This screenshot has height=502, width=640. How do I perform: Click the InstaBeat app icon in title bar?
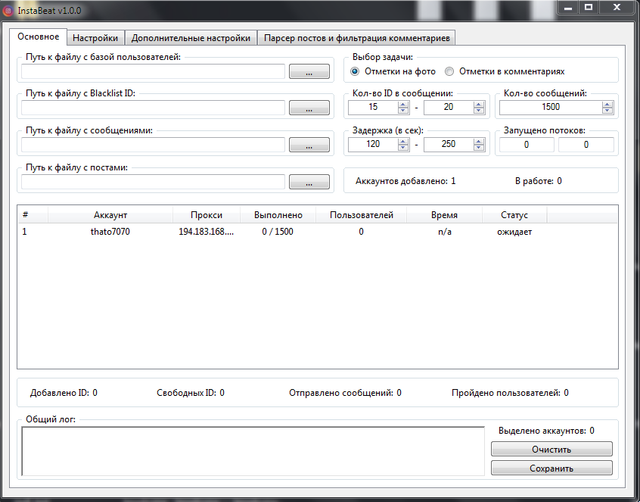8,8
